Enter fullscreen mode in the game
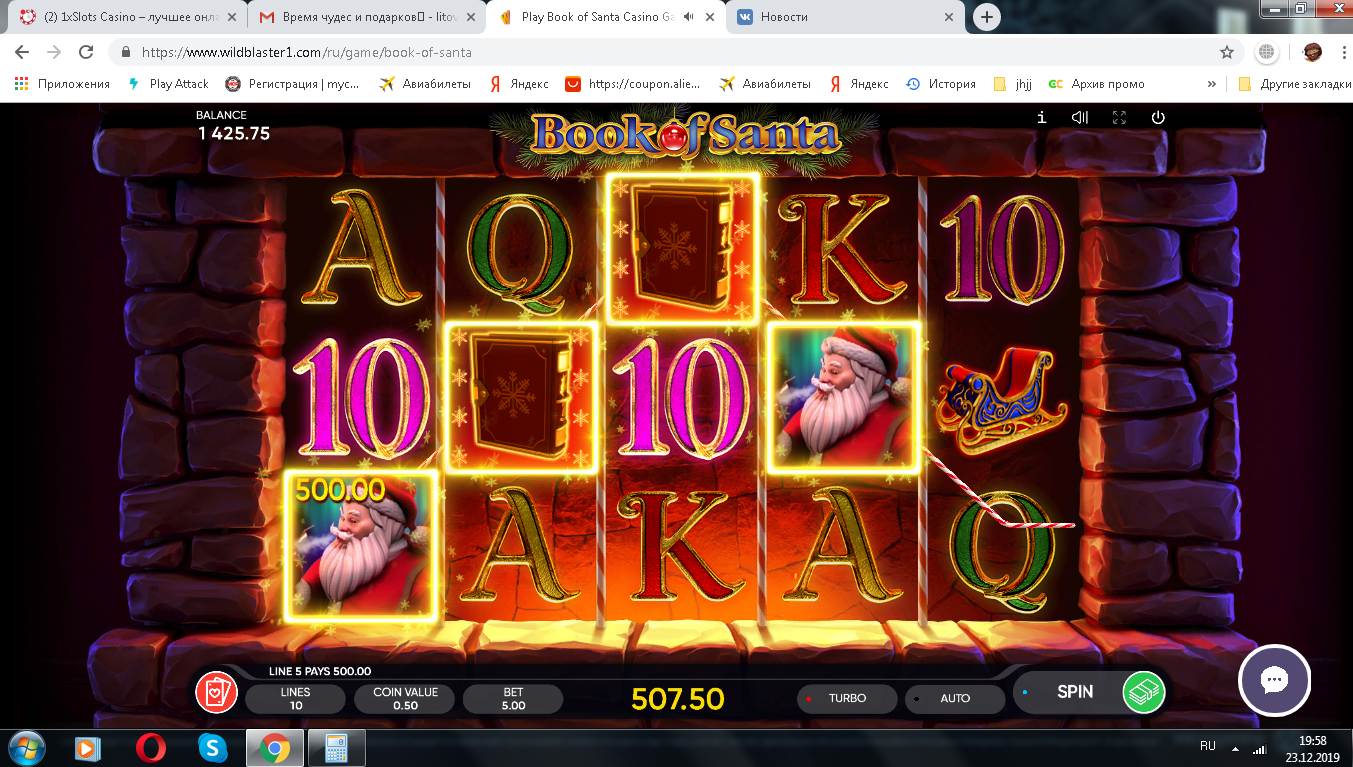 pyautogui.click(x=1119, y=117)
